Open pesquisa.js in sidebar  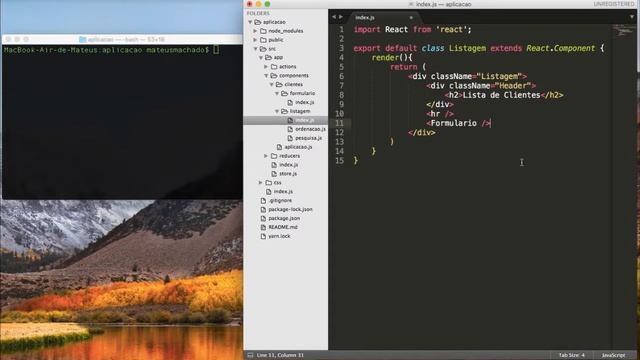309,138
